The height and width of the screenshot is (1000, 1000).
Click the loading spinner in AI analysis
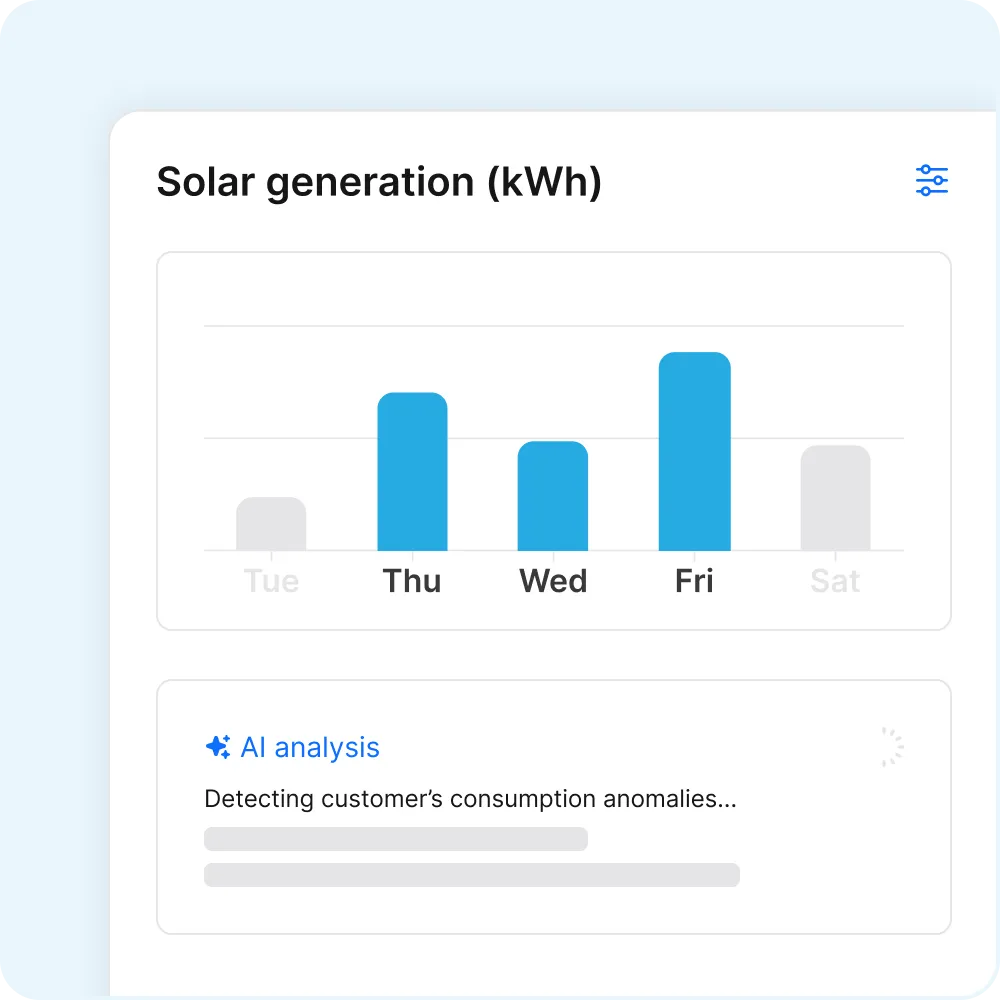891,747
